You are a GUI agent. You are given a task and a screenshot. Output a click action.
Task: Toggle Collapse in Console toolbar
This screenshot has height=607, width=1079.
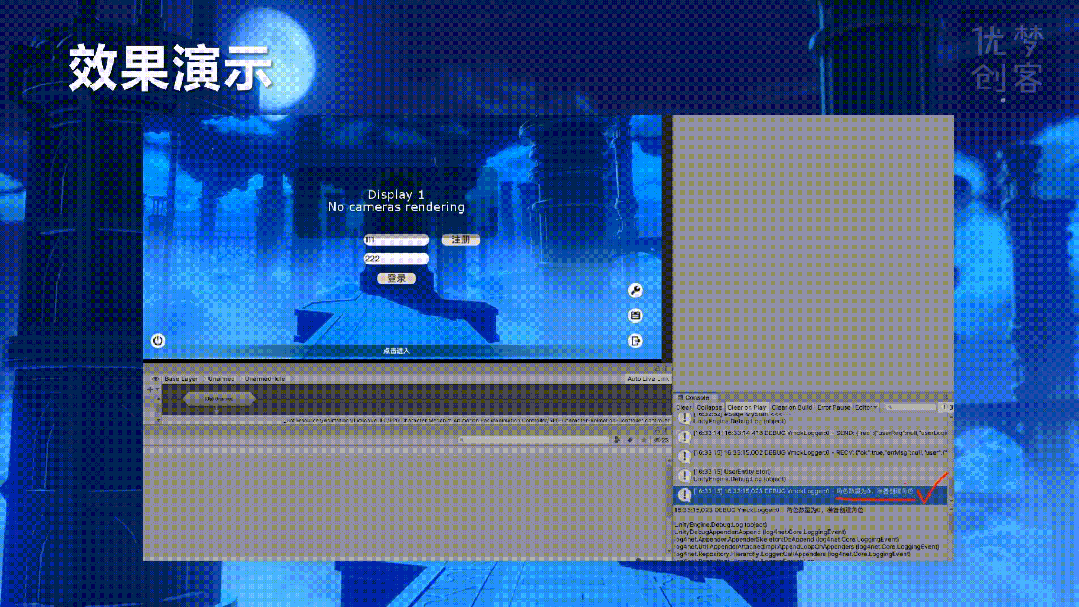point(709,407)
